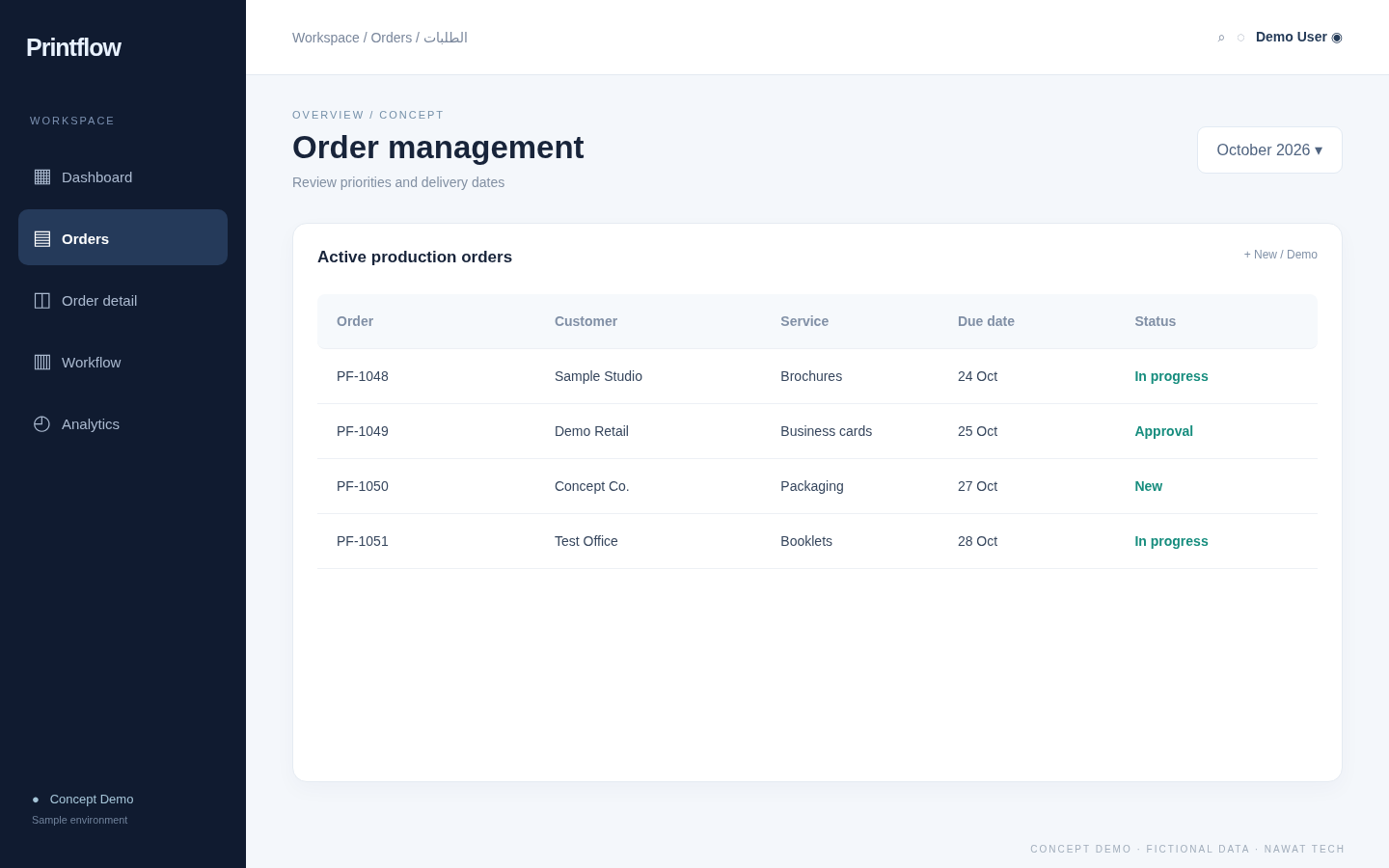The height and width of the screenshot is (868, 1389).
Task: Click the Brochures service cell
Action: click(x=811, y=376)
